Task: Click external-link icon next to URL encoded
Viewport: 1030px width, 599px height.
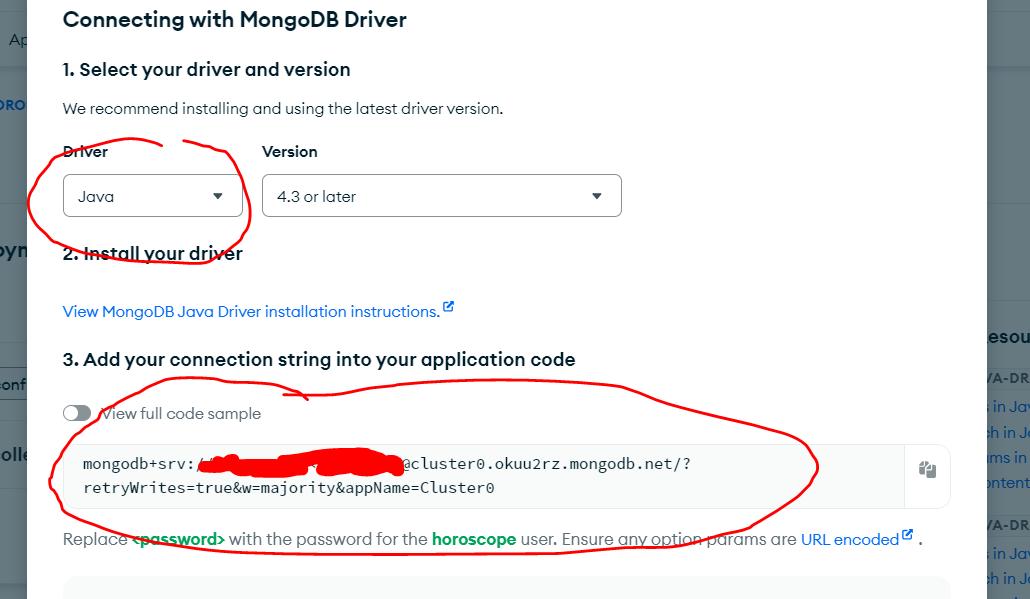Action: pyautogui.click(x=907, y=534)
